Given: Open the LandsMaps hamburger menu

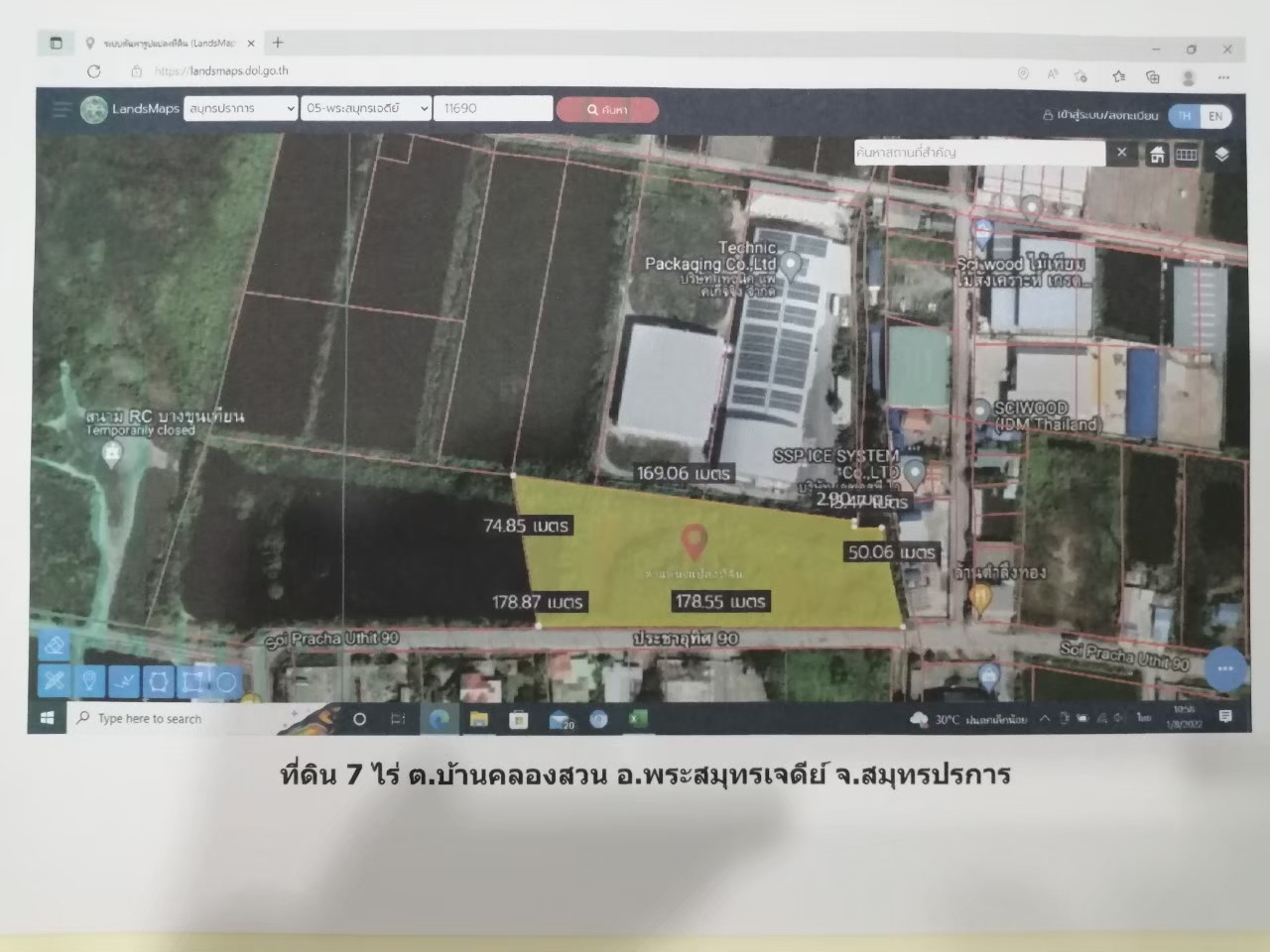Looking at the screenshot, I should coord(61,108).
